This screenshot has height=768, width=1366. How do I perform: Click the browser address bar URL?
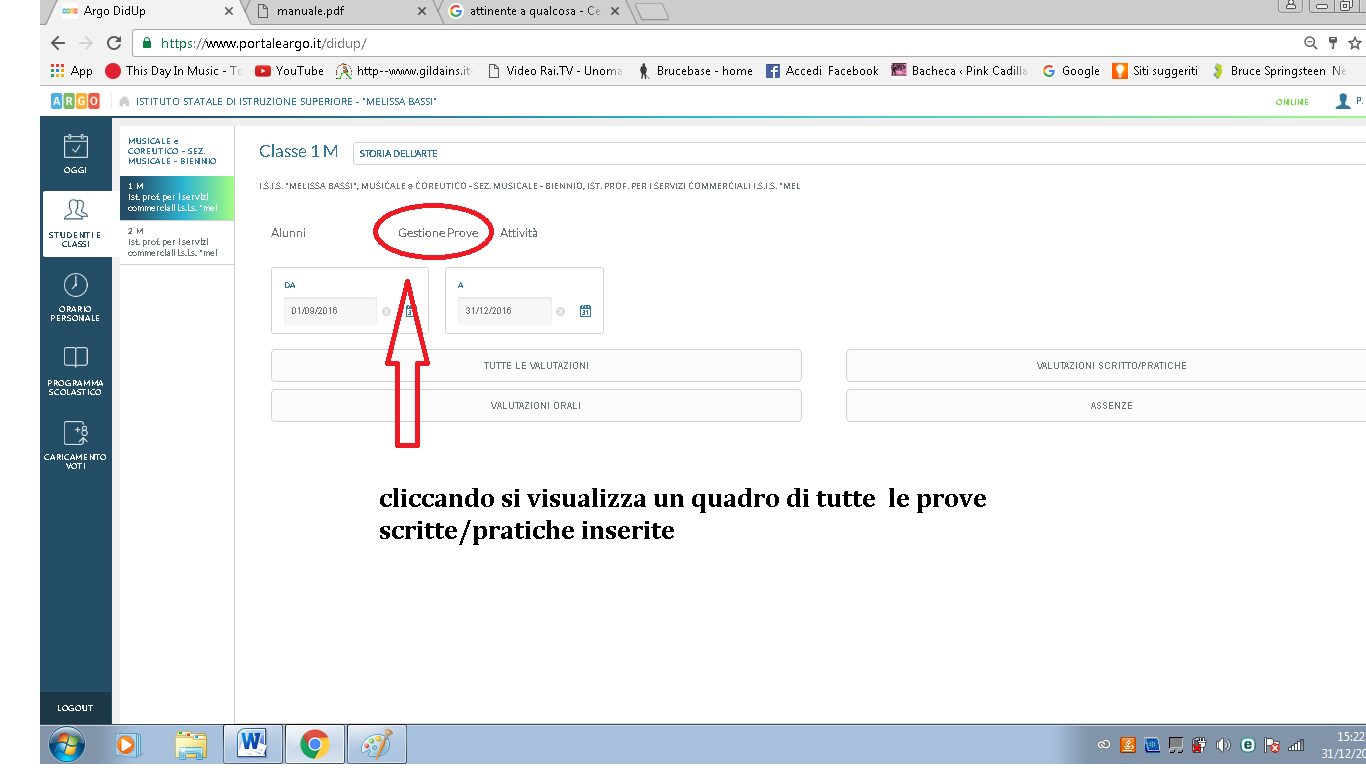[x=264, y=44]
